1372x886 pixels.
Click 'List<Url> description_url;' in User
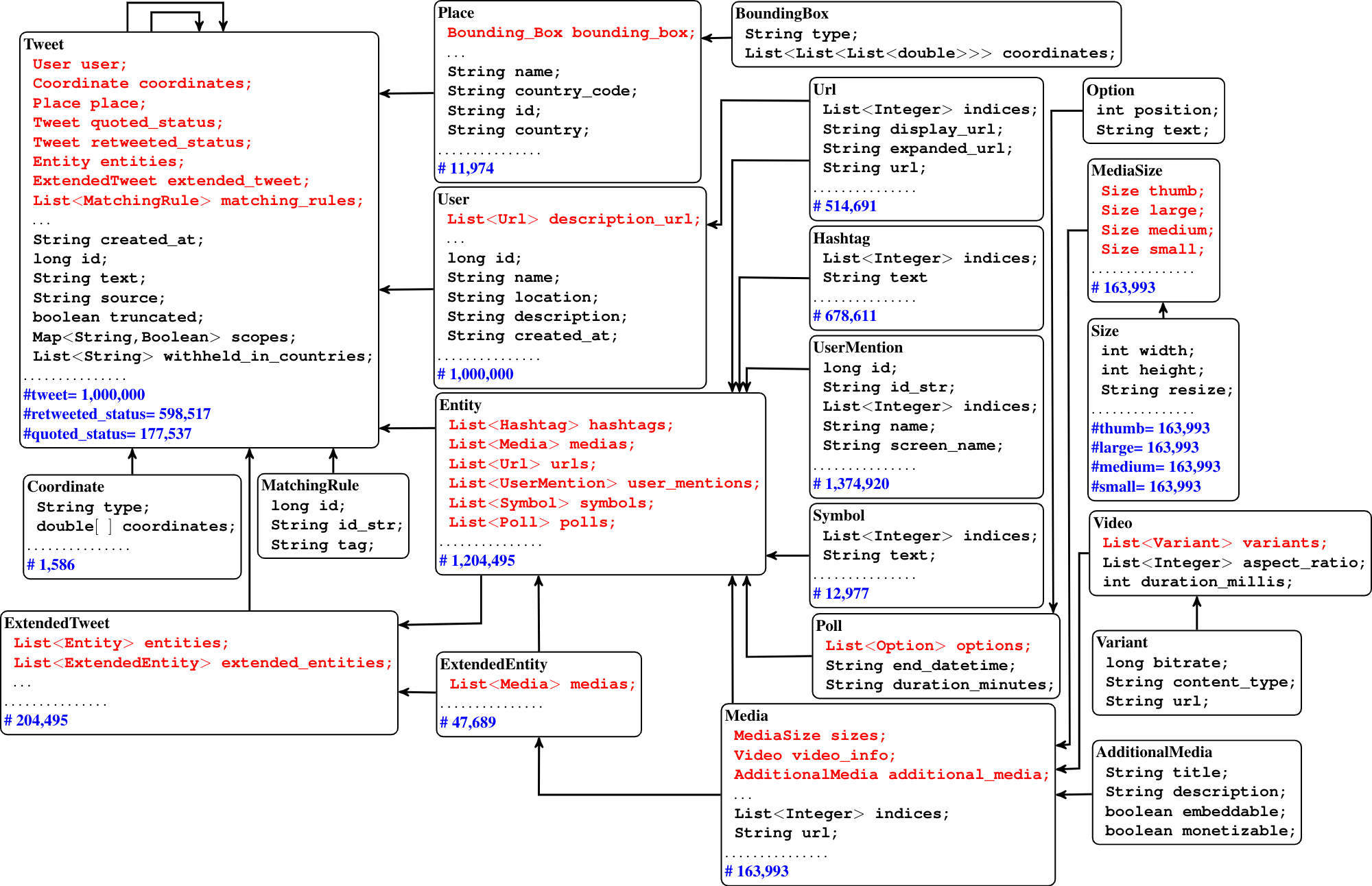(x=573, y=219)
